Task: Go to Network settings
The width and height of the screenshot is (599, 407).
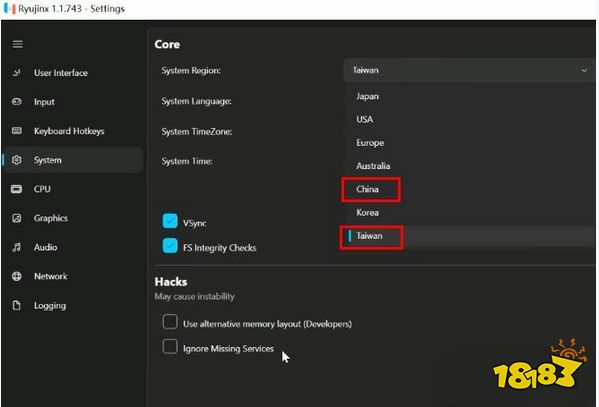Action: [73, 276]
